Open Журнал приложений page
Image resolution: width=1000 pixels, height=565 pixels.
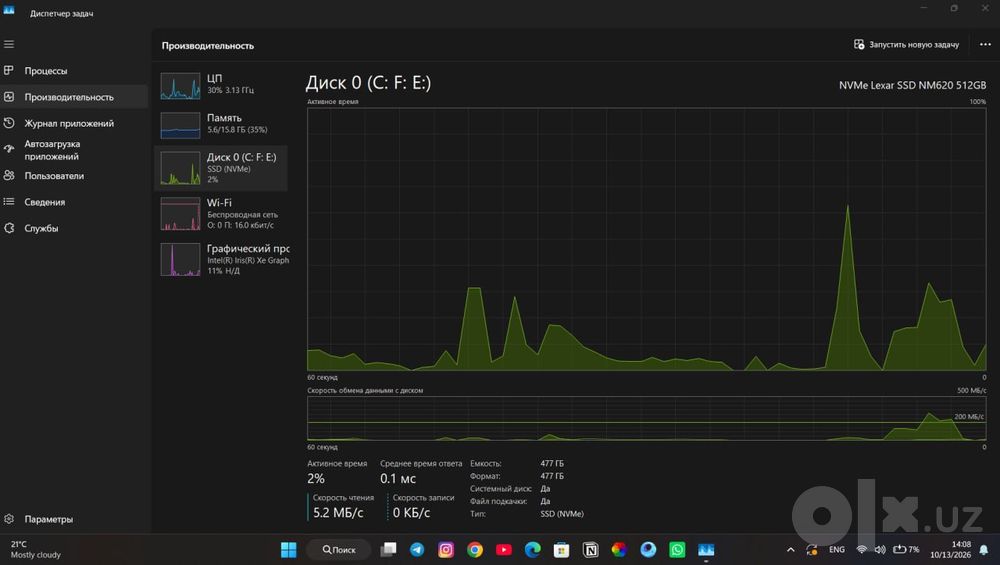pos(74,123)
